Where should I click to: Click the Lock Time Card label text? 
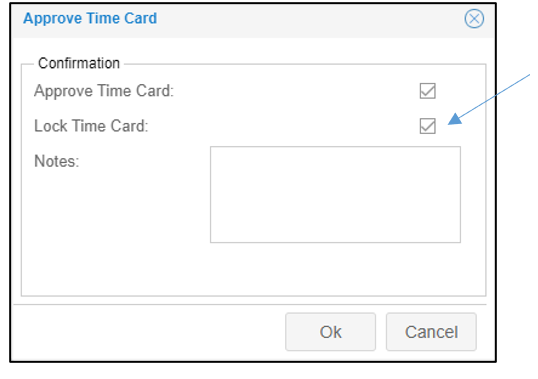(x=91, y=126)
